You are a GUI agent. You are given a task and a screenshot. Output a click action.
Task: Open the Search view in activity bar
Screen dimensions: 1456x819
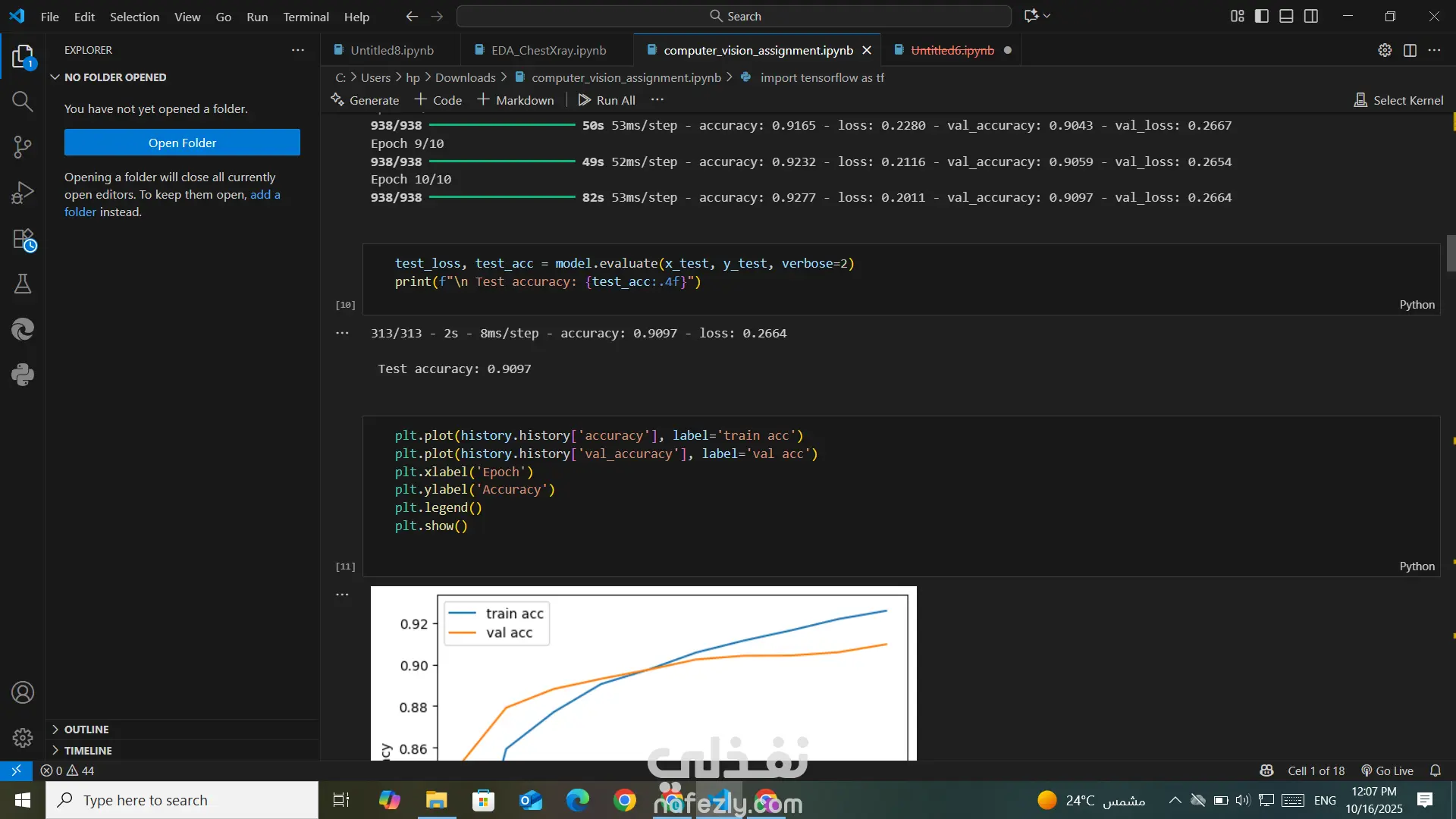22,101
